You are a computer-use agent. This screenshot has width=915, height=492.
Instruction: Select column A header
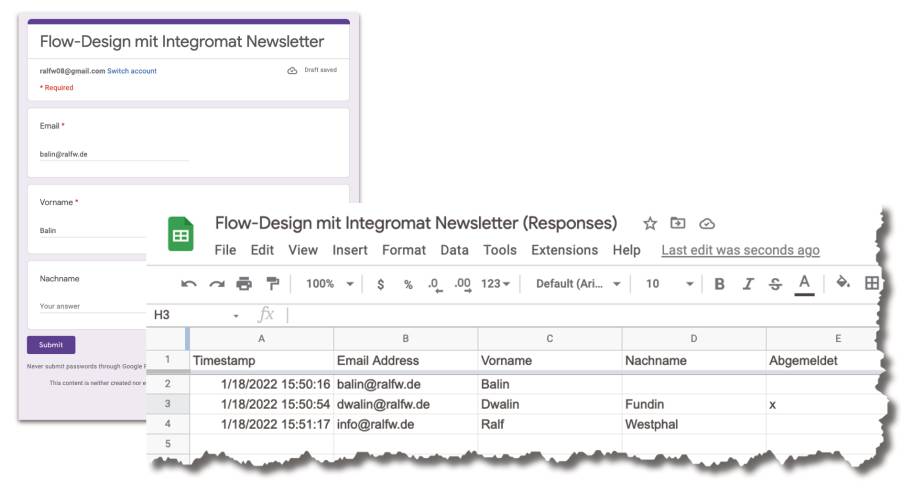pyautogui.click(x=261, y=339)
